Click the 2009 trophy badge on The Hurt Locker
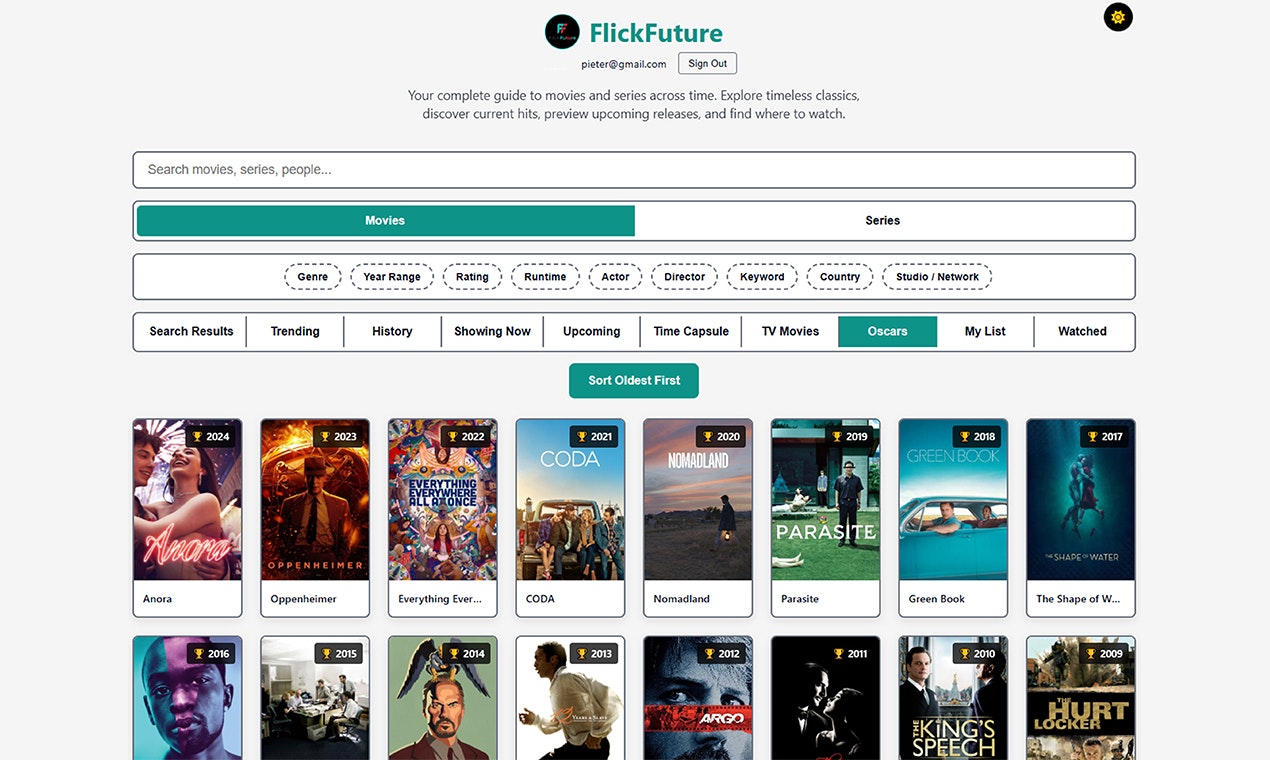 (x=1104, y=652)
